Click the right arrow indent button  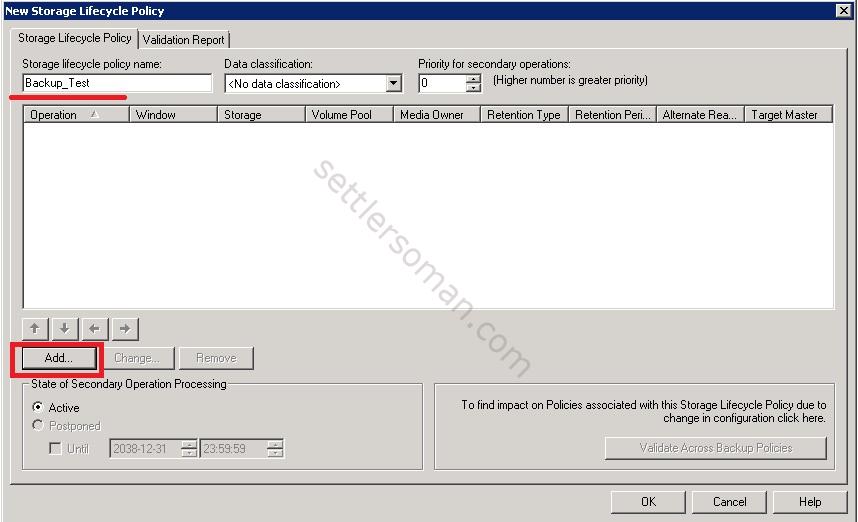125,329
